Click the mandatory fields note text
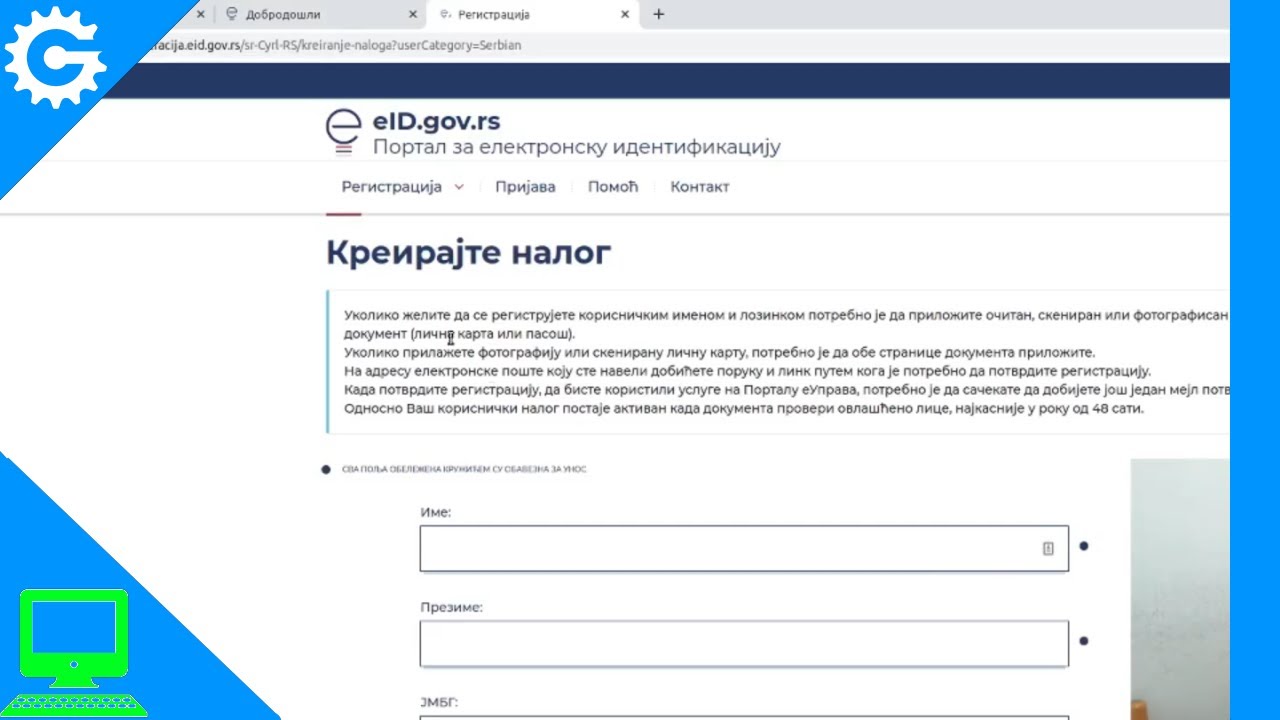Image resolution: width=1280 pixels, height=720 pixels. coord(464,469)
